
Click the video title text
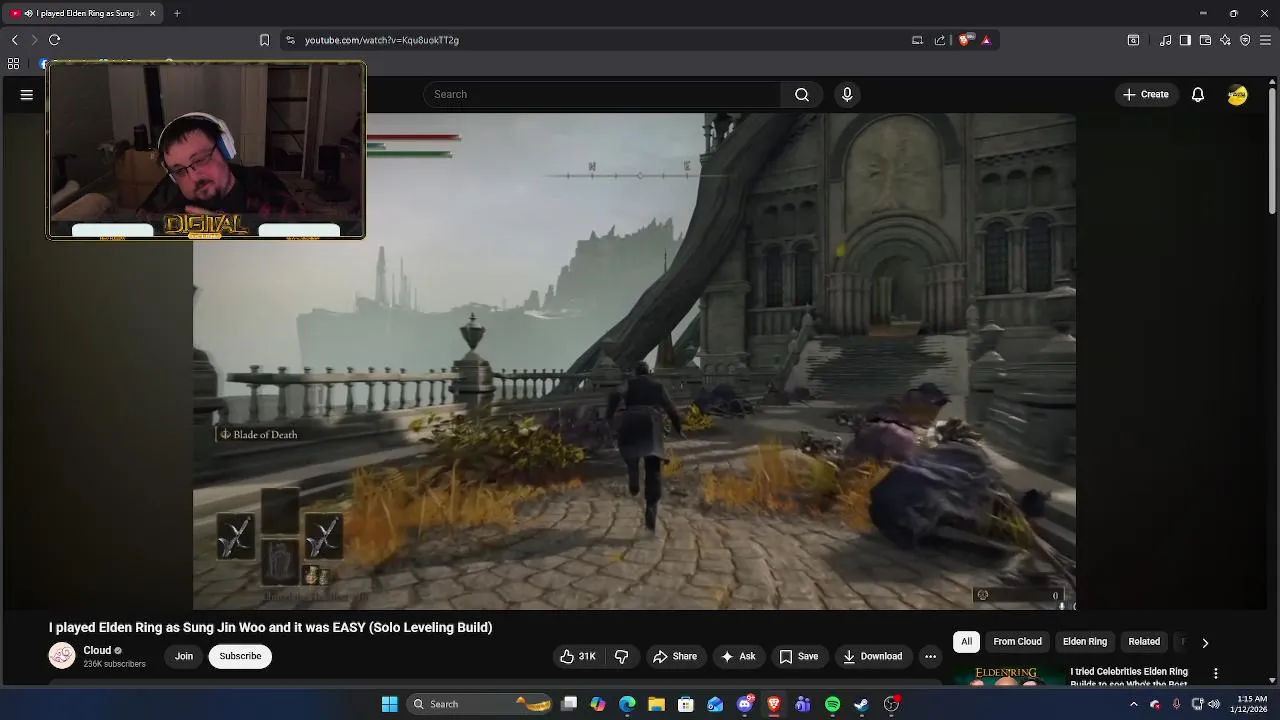point(270,627)
